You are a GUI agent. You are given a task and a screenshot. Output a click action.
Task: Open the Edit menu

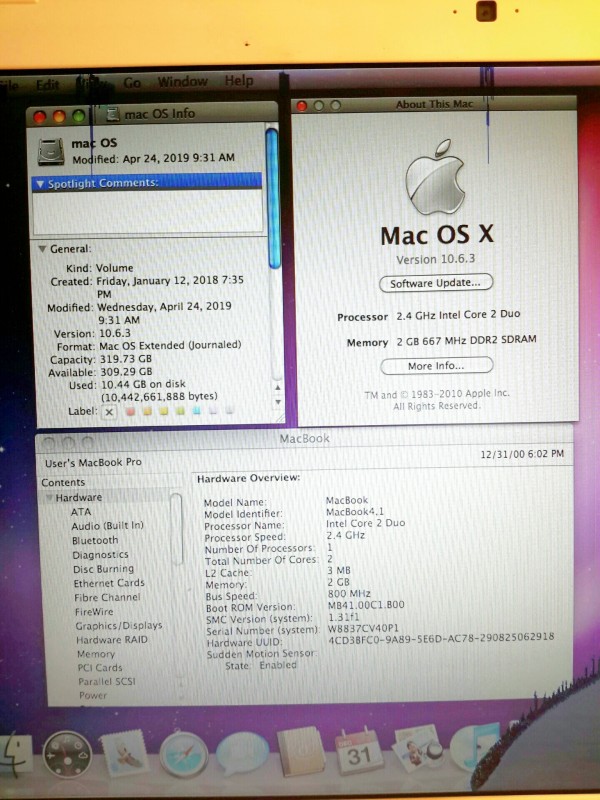click(x=47, y=84)
